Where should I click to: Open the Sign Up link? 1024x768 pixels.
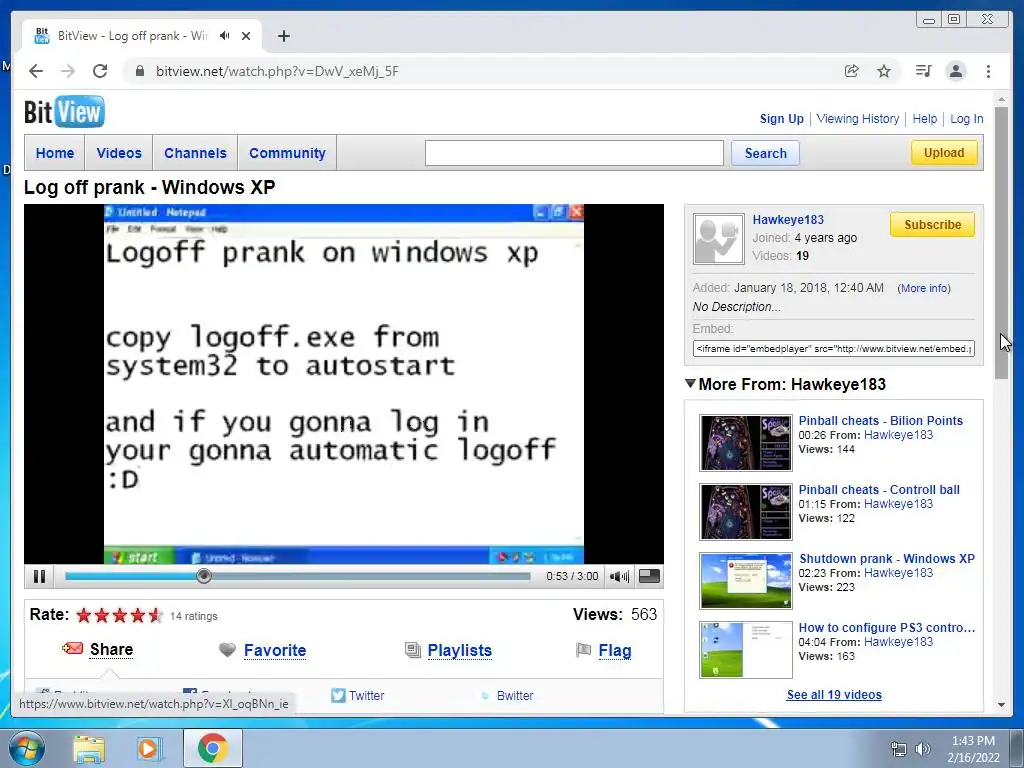[x=782, y=119]
